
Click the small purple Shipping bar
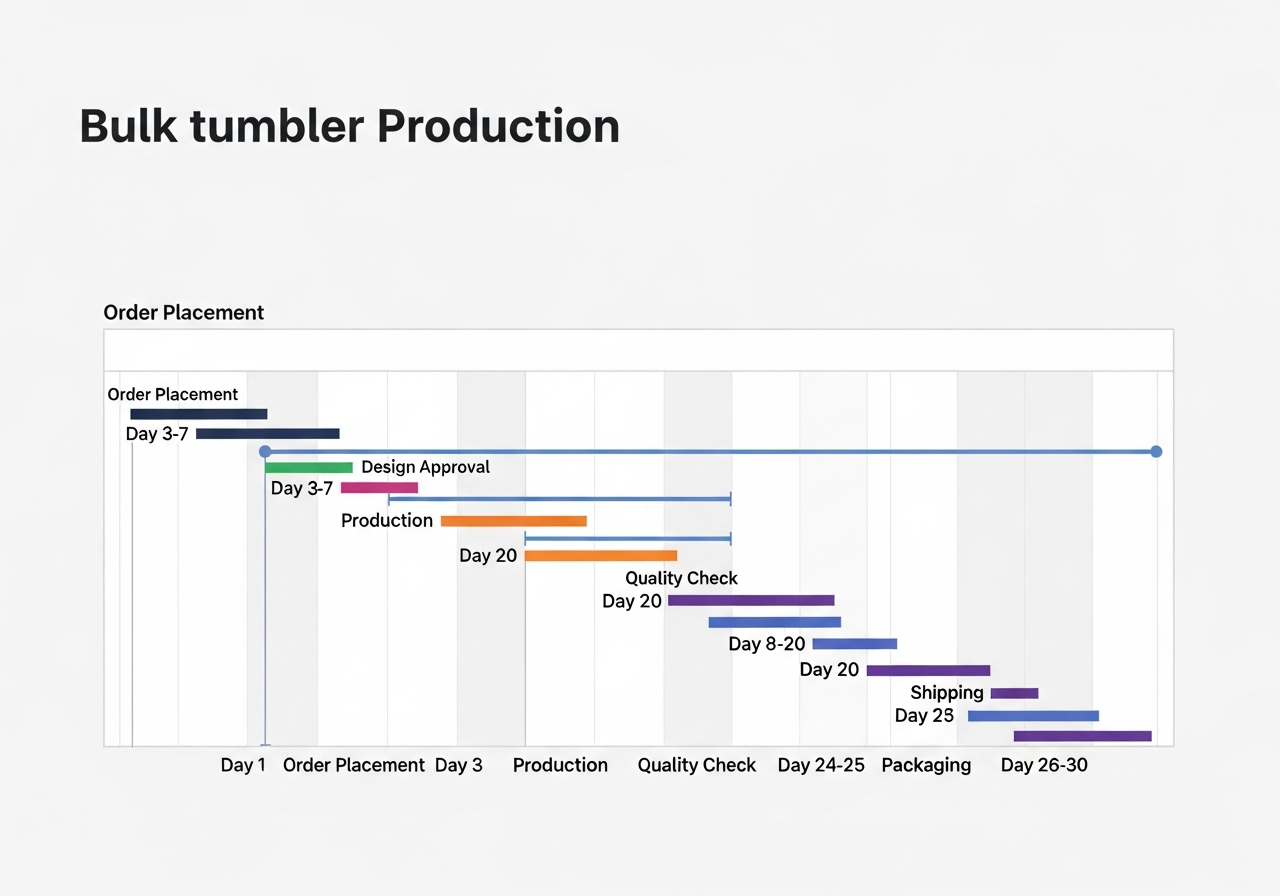pyautogui.click(x=1012, y=692)
